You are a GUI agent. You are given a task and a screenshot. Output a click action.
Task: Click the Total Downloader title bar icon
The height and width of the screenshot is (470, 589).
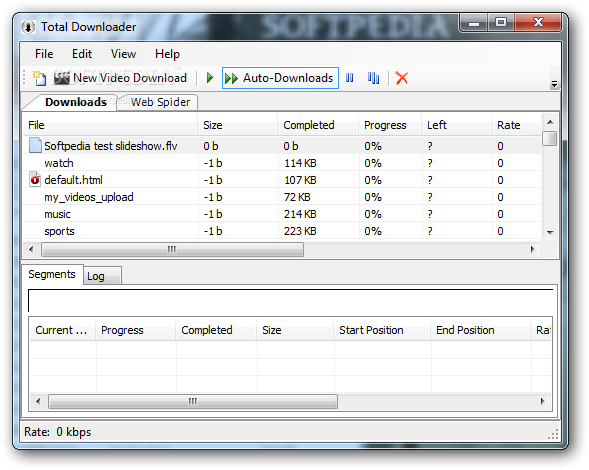(x=28, y=27)
